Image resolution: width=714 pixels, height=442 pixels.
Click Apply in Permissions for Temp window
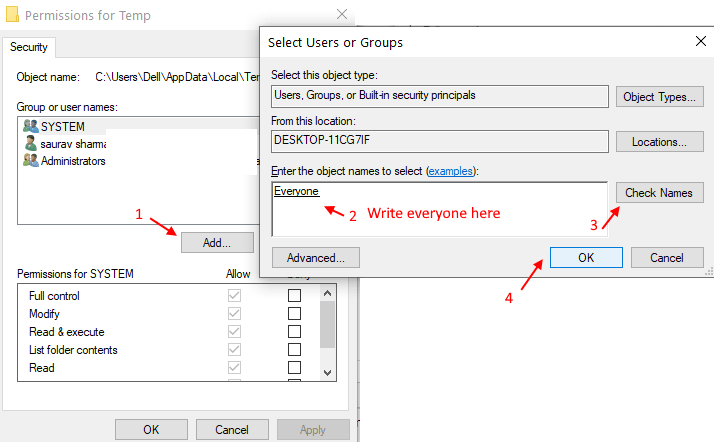coord(313,430)
